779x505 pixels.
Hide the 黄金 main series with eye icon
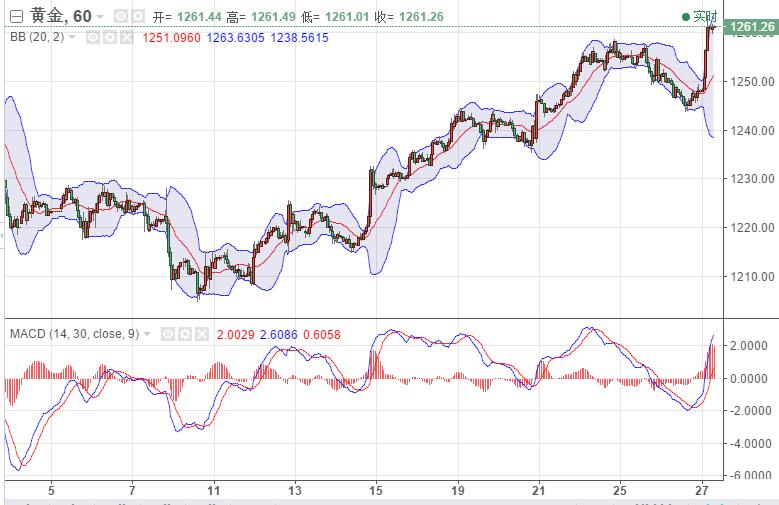(x=120, y=17)
